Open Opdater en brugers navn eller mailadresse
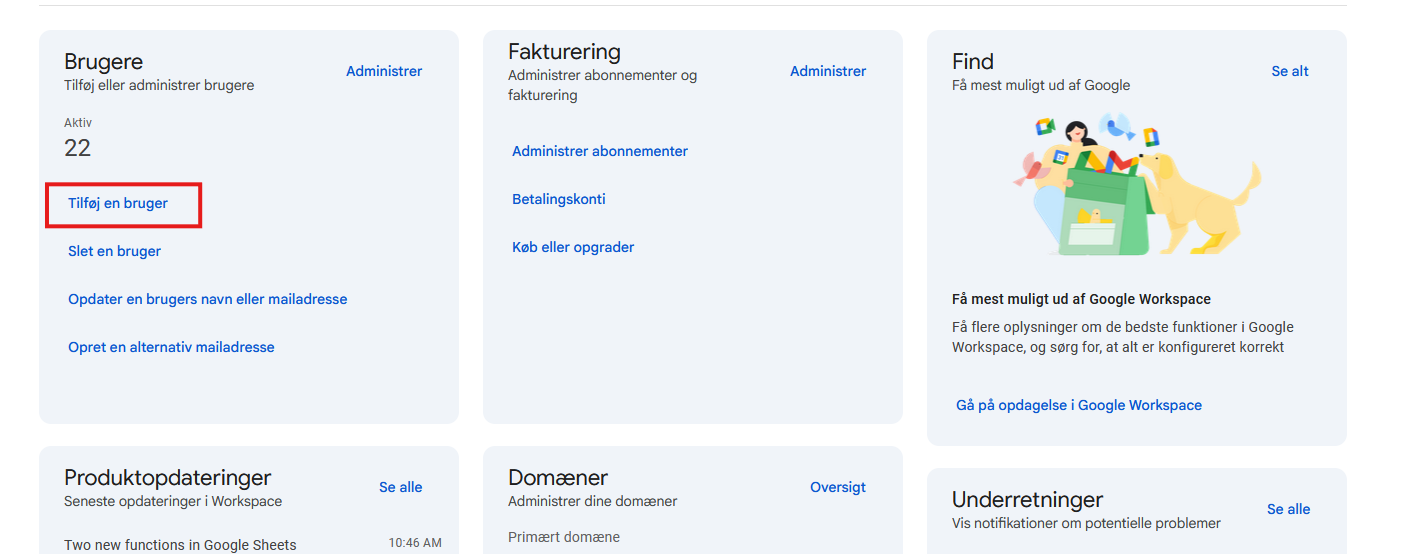Image resolution: width=1404 pixels, height=554 pixels. (x=208, y=299)
